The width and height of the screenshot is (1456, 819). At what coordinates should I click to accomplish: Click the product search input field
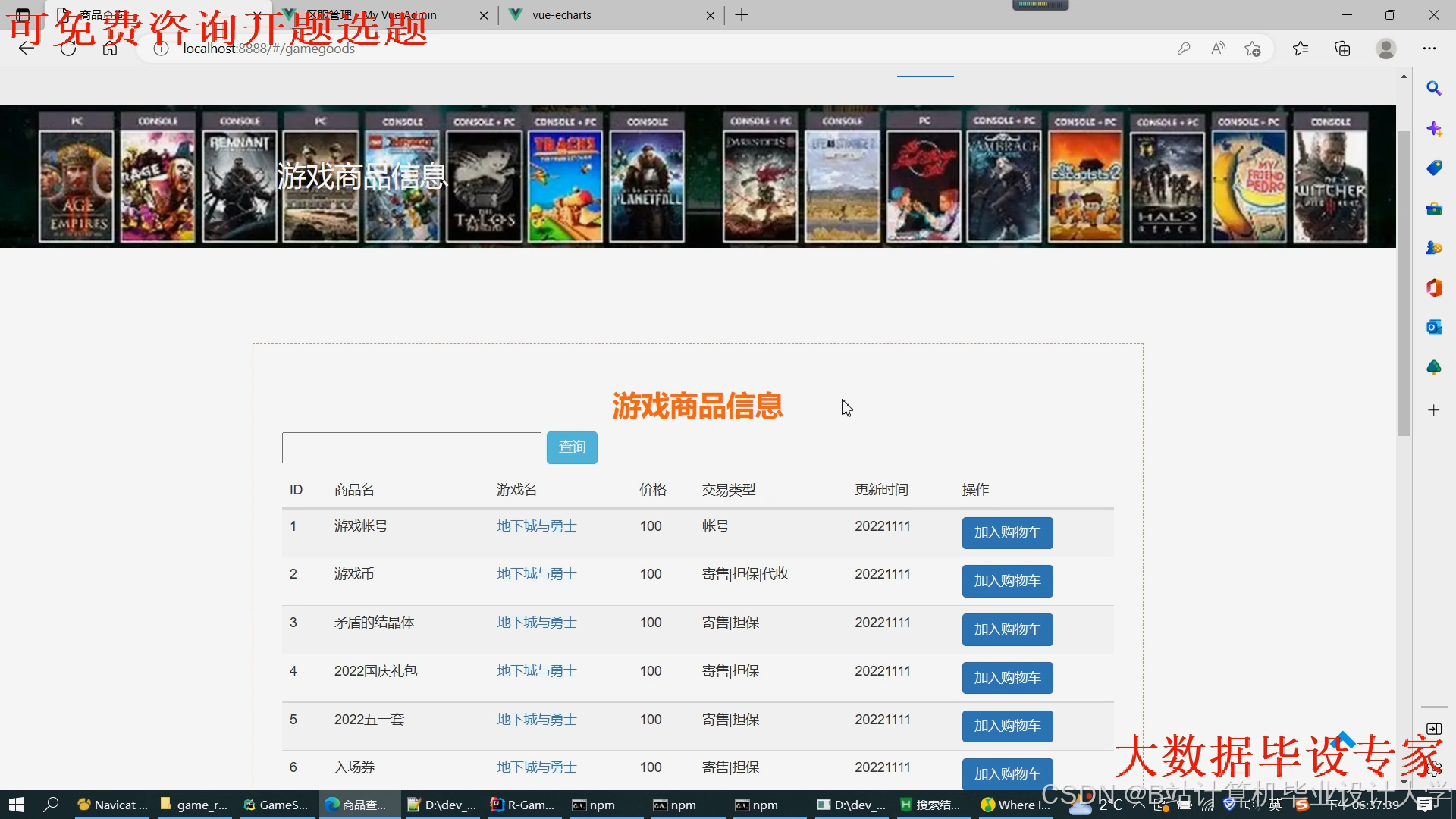[x=411, y=447]
